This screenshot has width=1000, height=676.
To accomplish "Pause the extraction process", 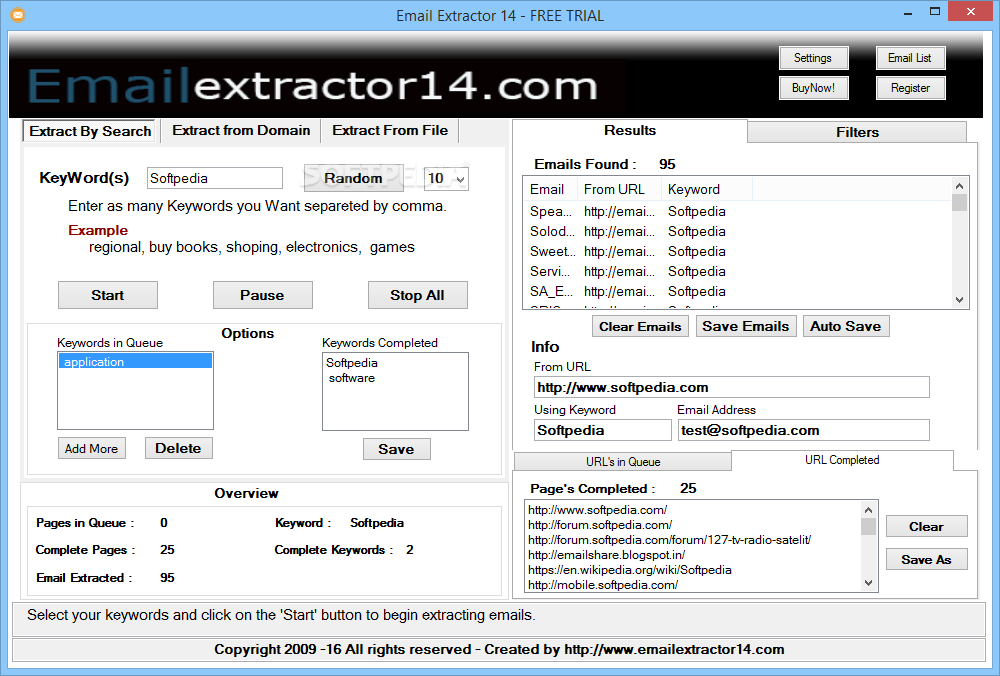I will coord(263,295).
